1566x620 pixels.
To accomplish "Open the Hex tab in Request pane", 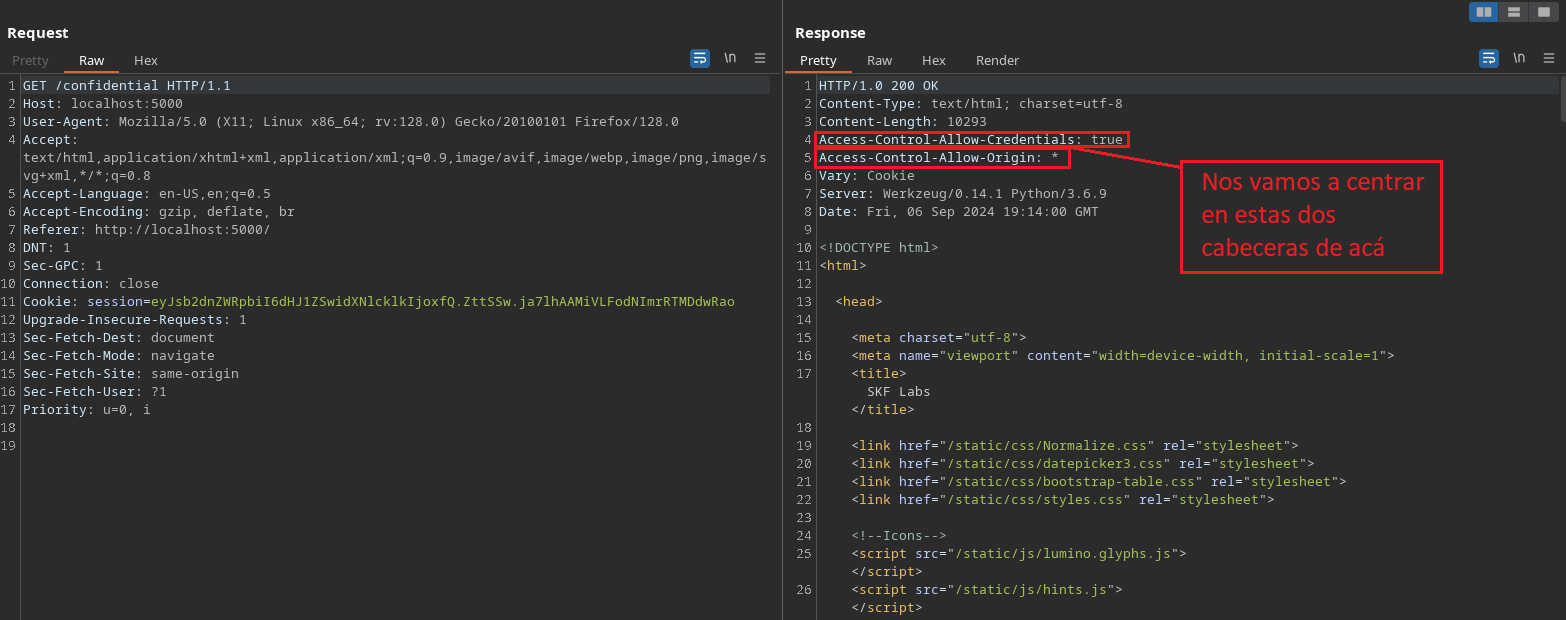I will pyautogui.click(x=146, y=60).
